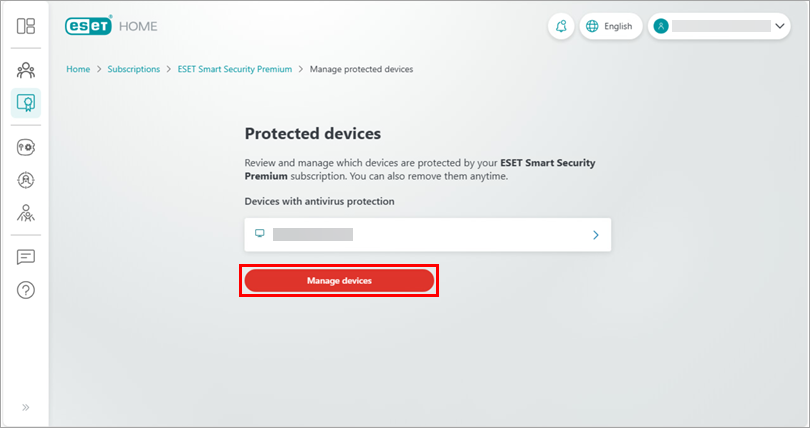810x428 pixels.
Task: Select the device row with monitor icon
Action: [x=427, y=235]
